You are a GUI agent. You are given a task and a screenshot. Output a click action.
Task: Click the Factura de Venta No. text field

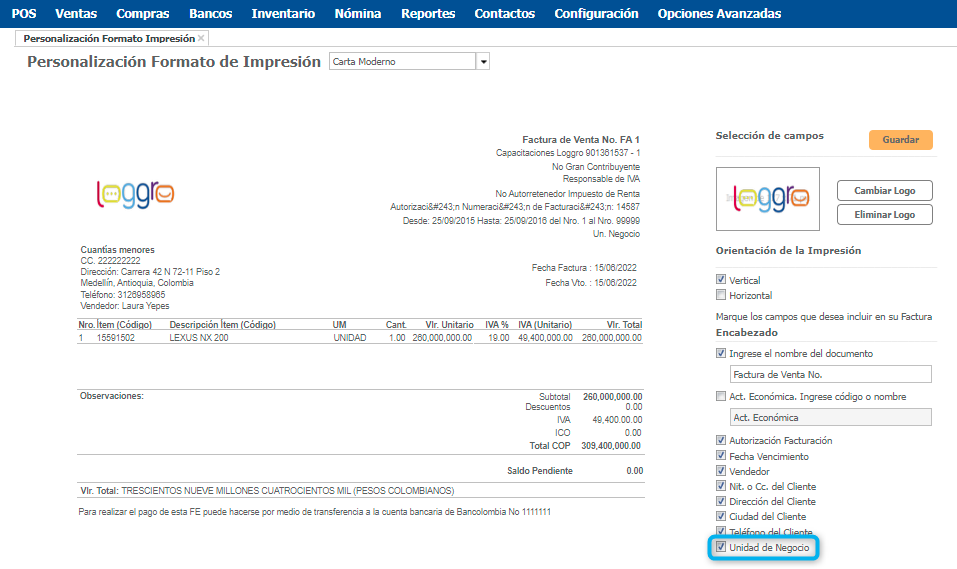[830, 374]
